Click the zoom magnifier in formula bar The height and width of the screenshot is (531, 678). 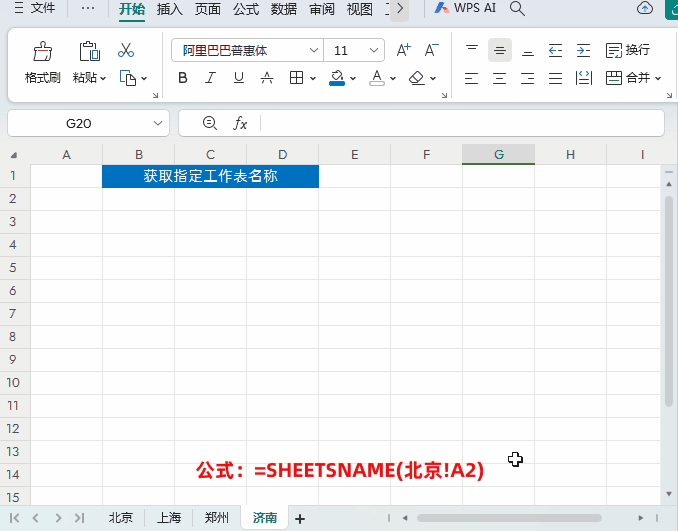click(210, 123)
